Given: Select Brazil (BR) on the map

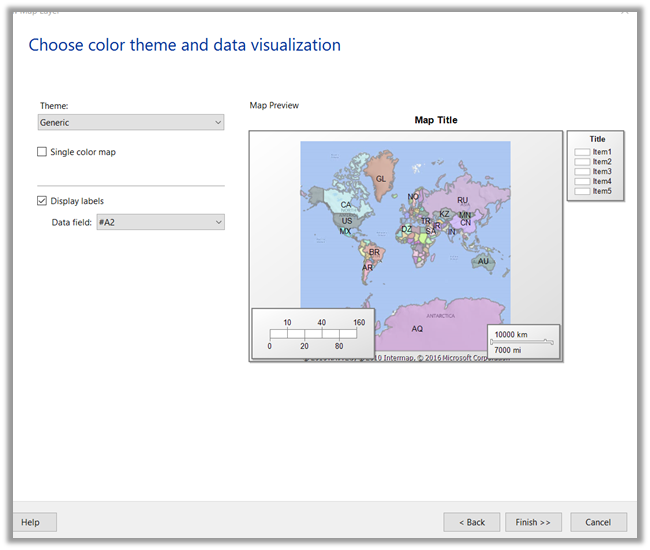Looking at the screenshot, I should 374,252.
